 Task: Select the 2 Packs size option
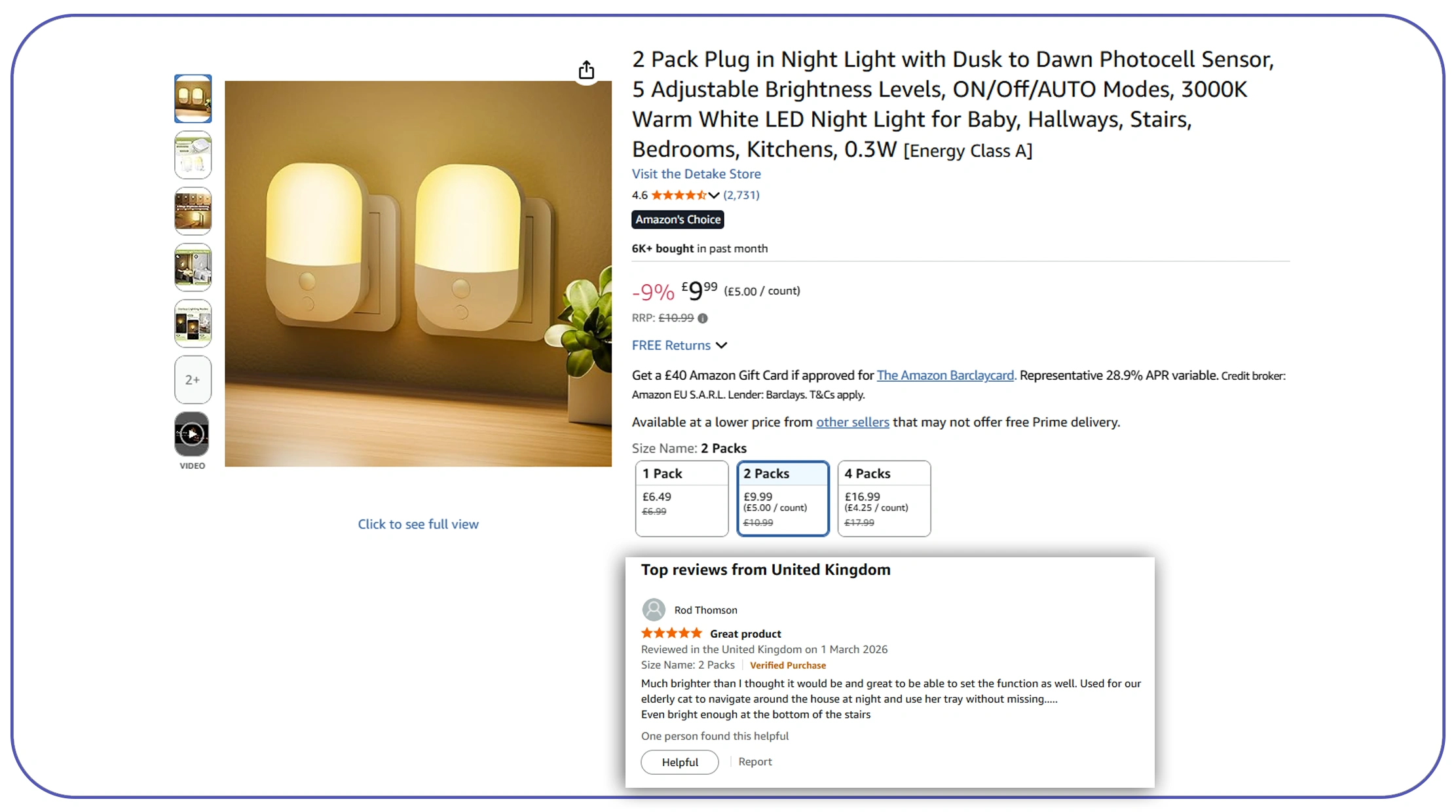tap(783, 498)
